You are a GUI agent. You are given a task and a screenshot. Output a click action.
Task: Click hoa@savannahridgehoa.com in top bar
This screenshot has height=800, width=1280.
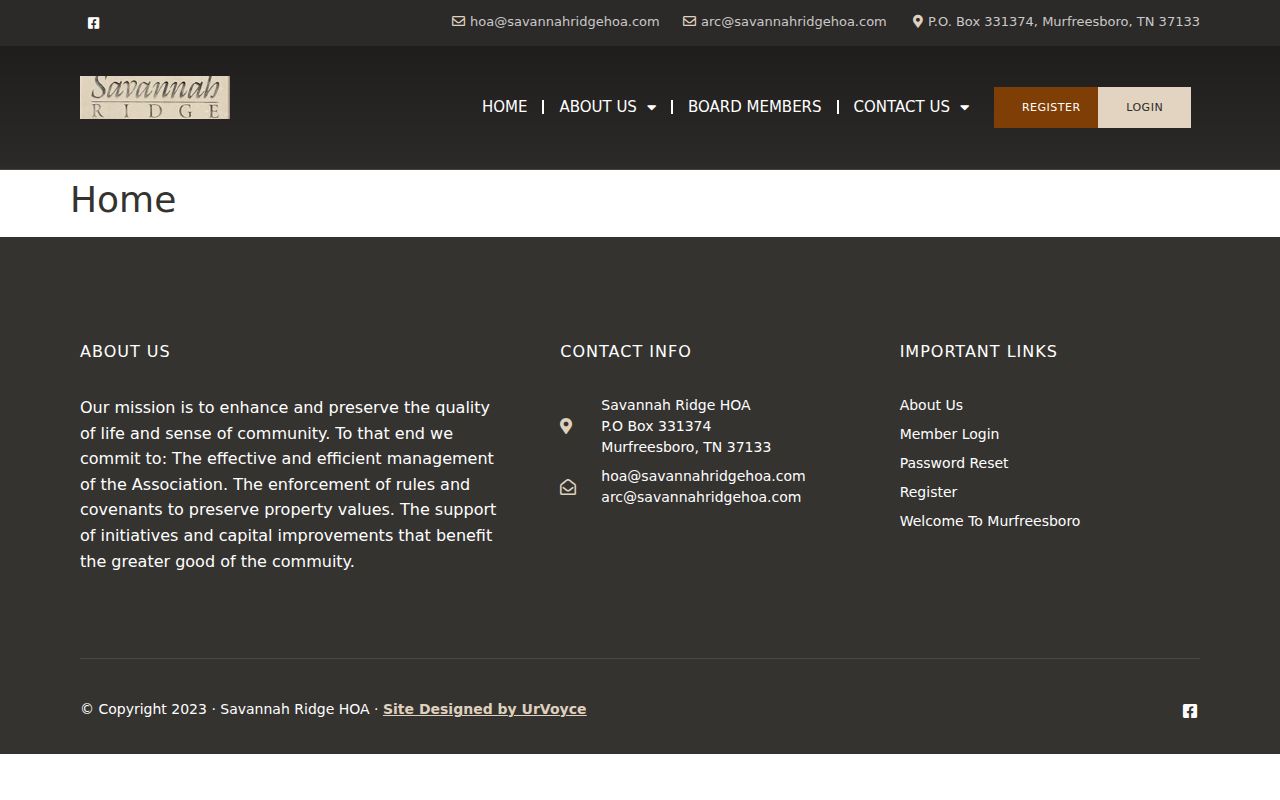[564, 21]
